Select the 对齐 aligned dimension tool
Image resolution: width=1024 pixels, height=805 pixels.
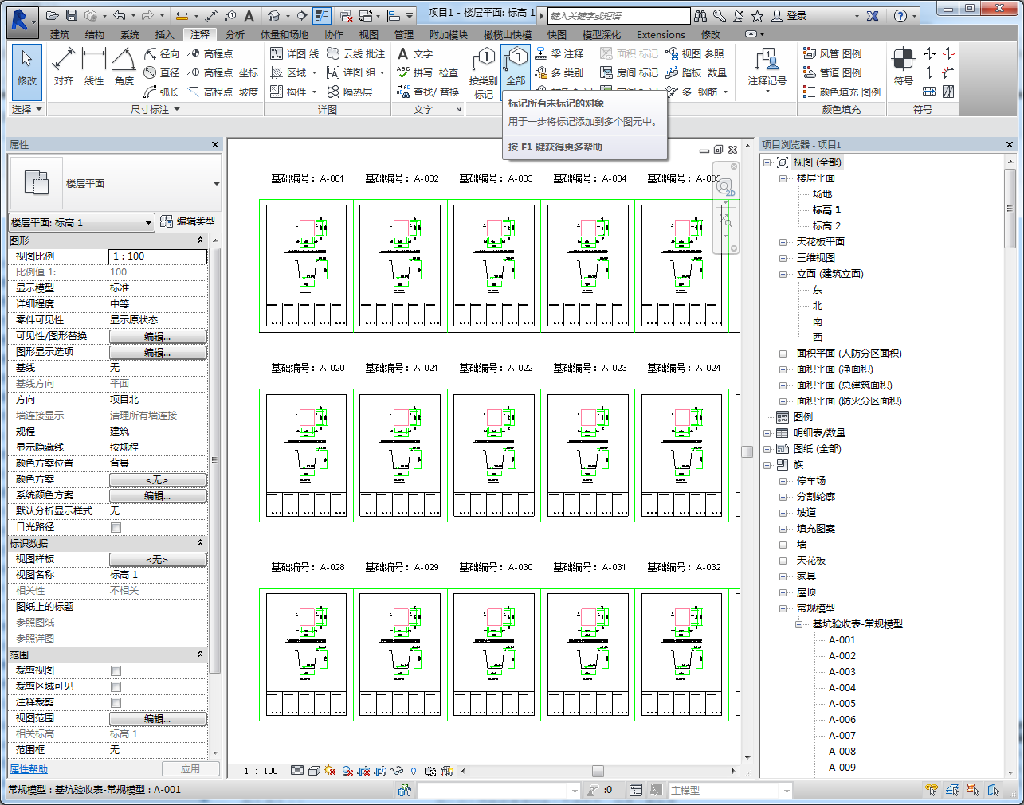coord(63,67)
